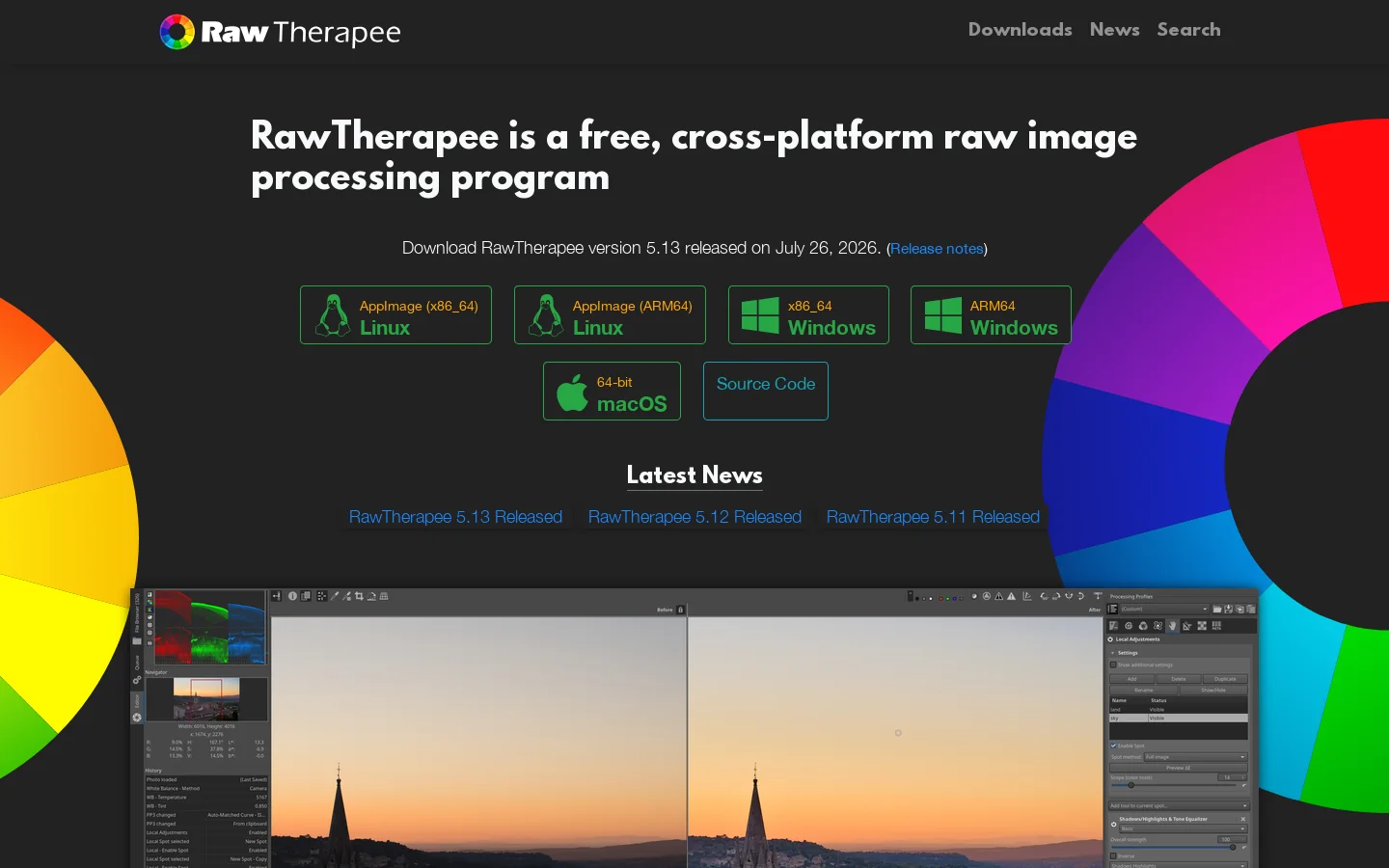Image resolution: width=1389 pixels, height=868 pixels.
Task: Toggle the Local Adjustments power button
Action: pyautogui.click(x=1110, y=639)
